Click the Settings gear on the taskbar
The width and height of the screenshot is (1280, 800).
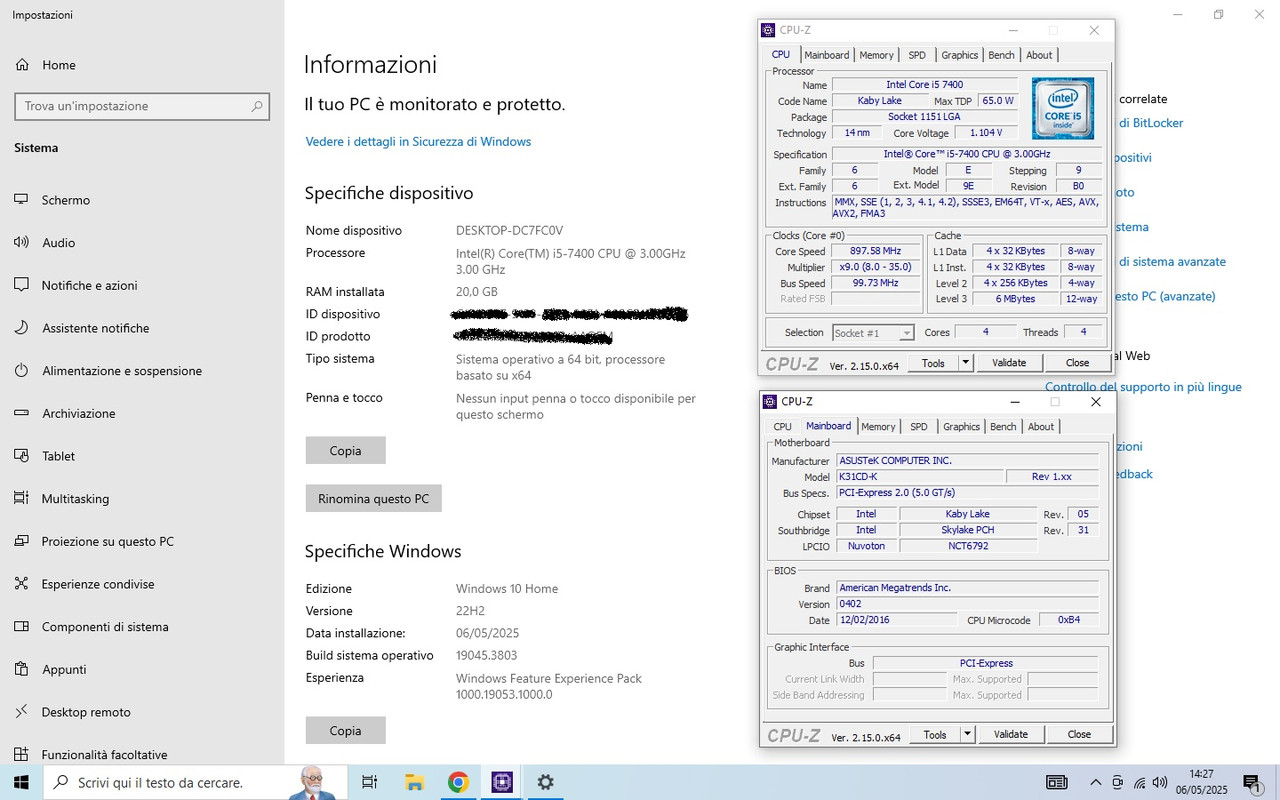[545, 782]
